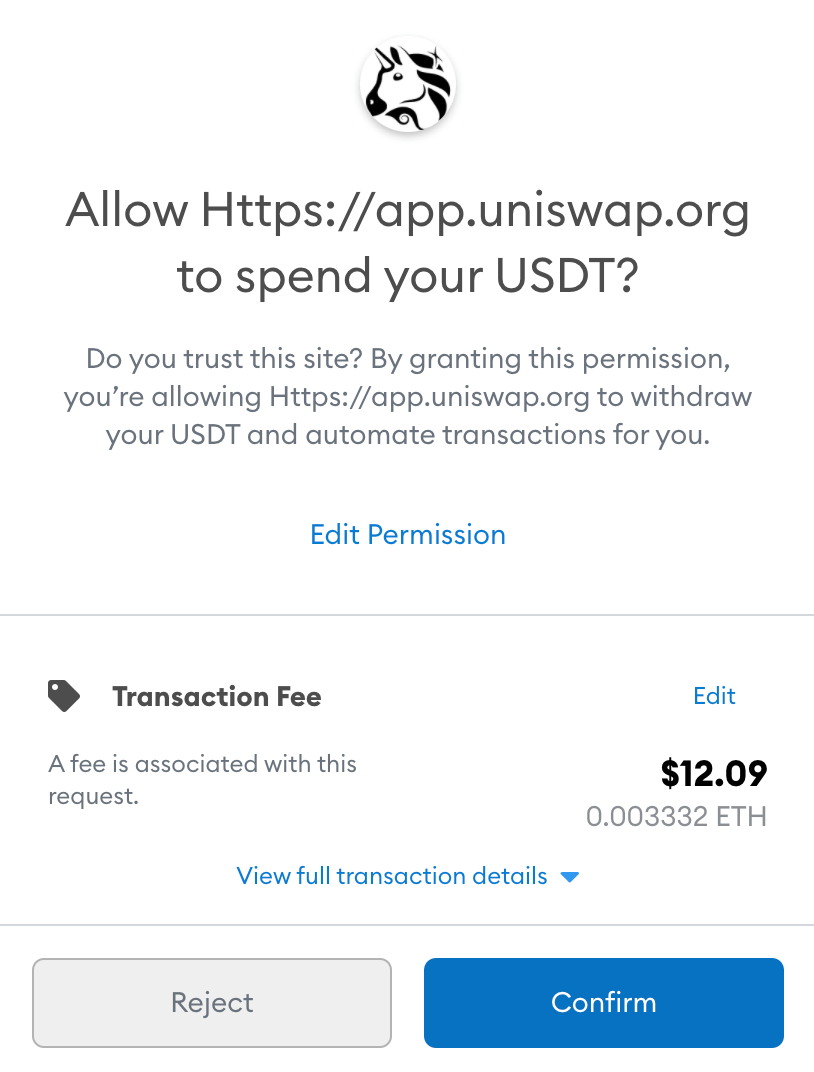Image resolution: width=814 pixels, height=1072 pixels.
Task: Click the 'Allow Https://app.uniswap.org' heading line
Action: tap(408, 210)
